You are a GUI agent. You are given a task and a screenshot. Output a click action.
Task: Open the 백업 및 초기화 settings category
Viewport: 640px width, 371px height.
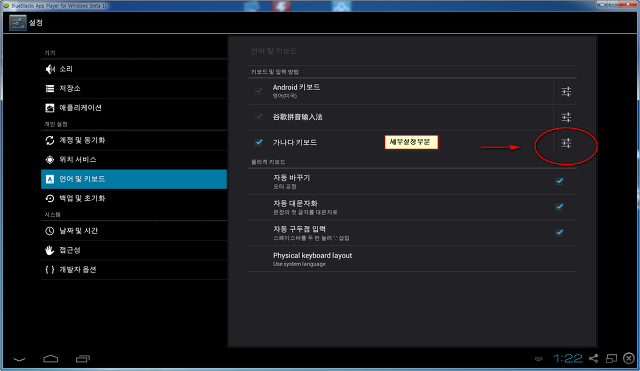click(x=134, y=198)
